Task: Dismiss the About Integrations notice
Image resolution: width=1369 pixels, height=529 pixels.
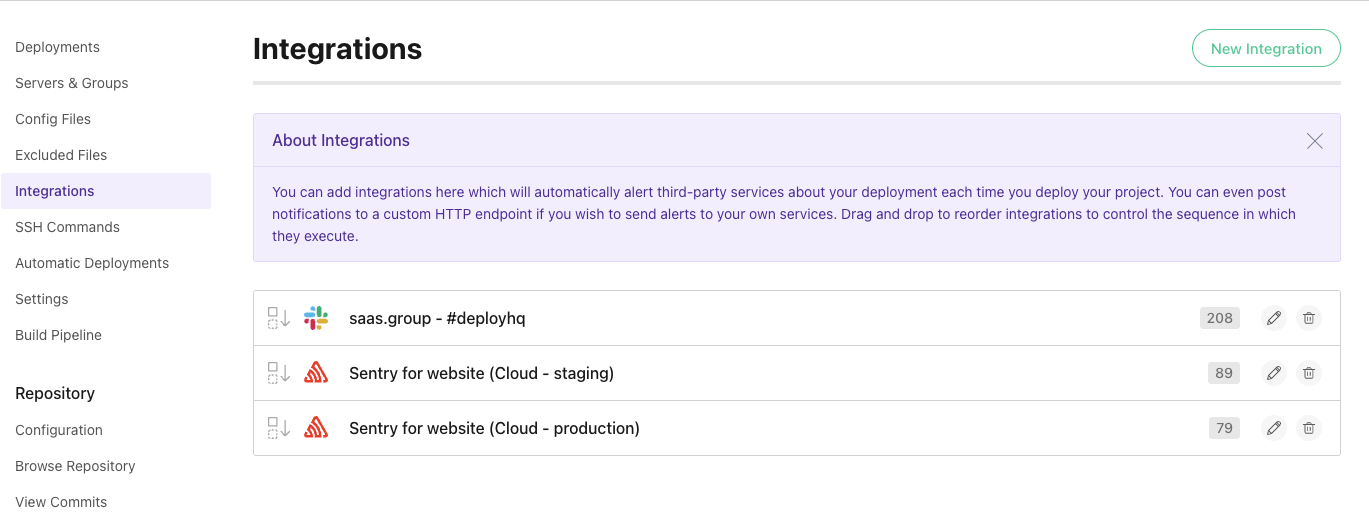Action: point(1314,141)
